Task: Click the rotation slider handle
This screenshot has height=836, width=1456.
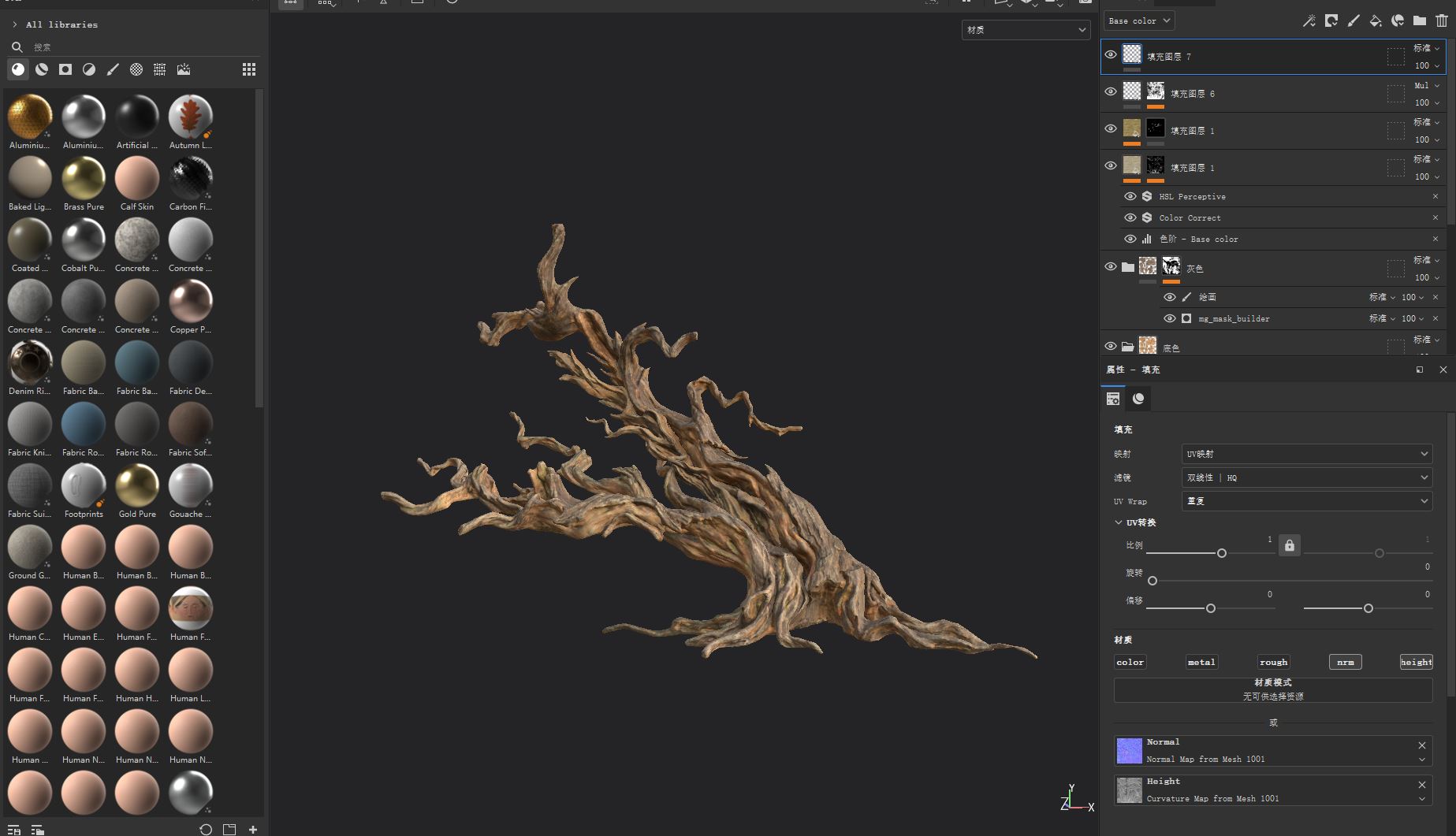Action: [x=1153, y=581]
